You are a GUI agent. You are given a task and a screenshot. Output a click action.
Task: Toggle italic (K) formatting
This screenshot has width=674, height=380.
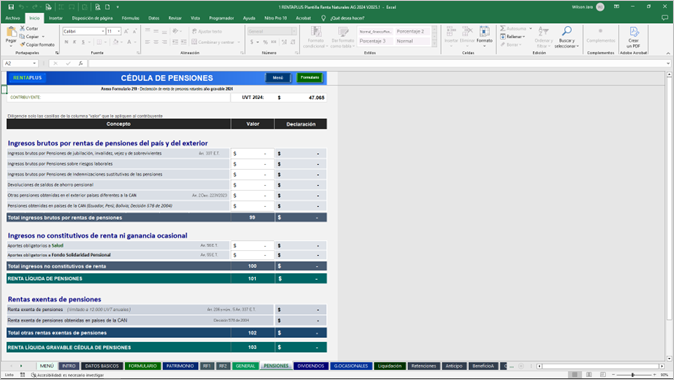[74, 42]
